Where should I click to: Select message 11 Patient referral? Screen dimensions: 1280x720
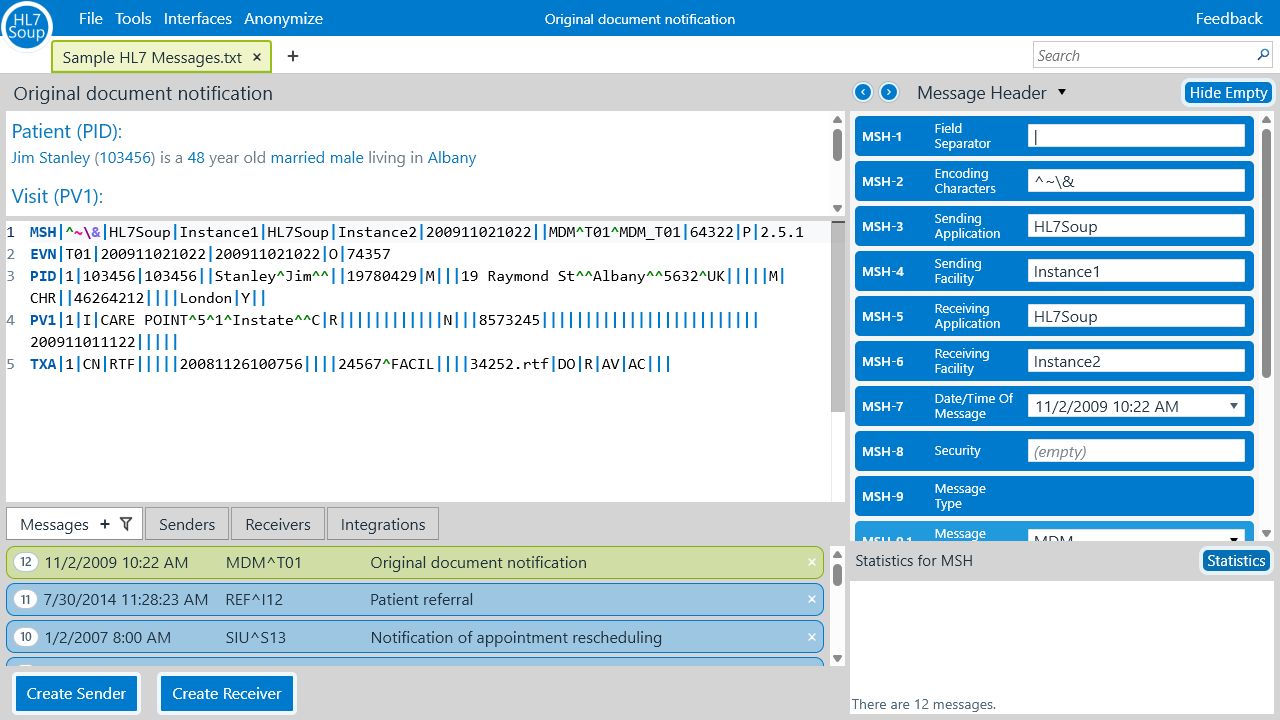tap(415, 600)
